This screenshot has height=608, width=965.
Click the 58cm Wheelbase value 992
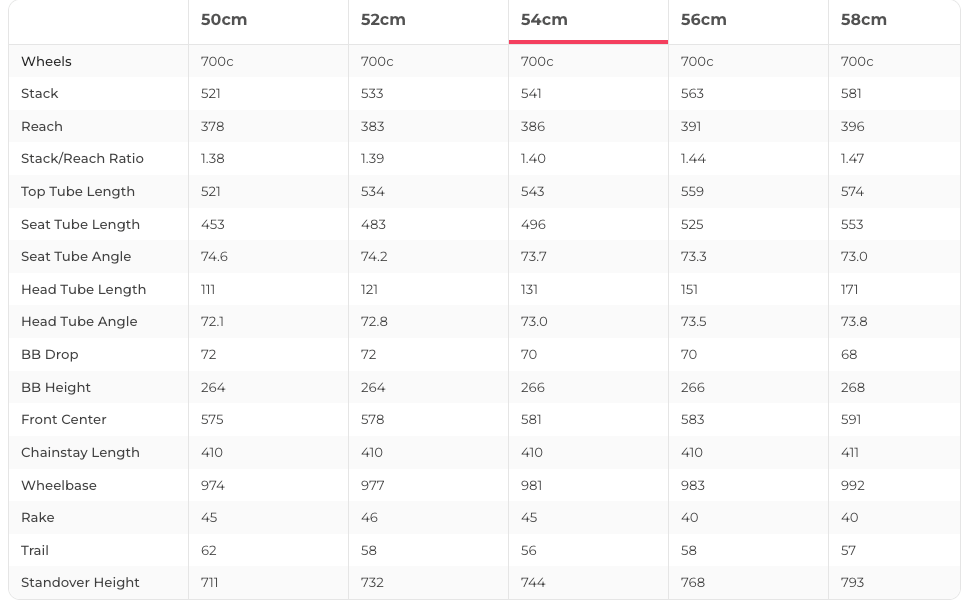click(853, 485)
